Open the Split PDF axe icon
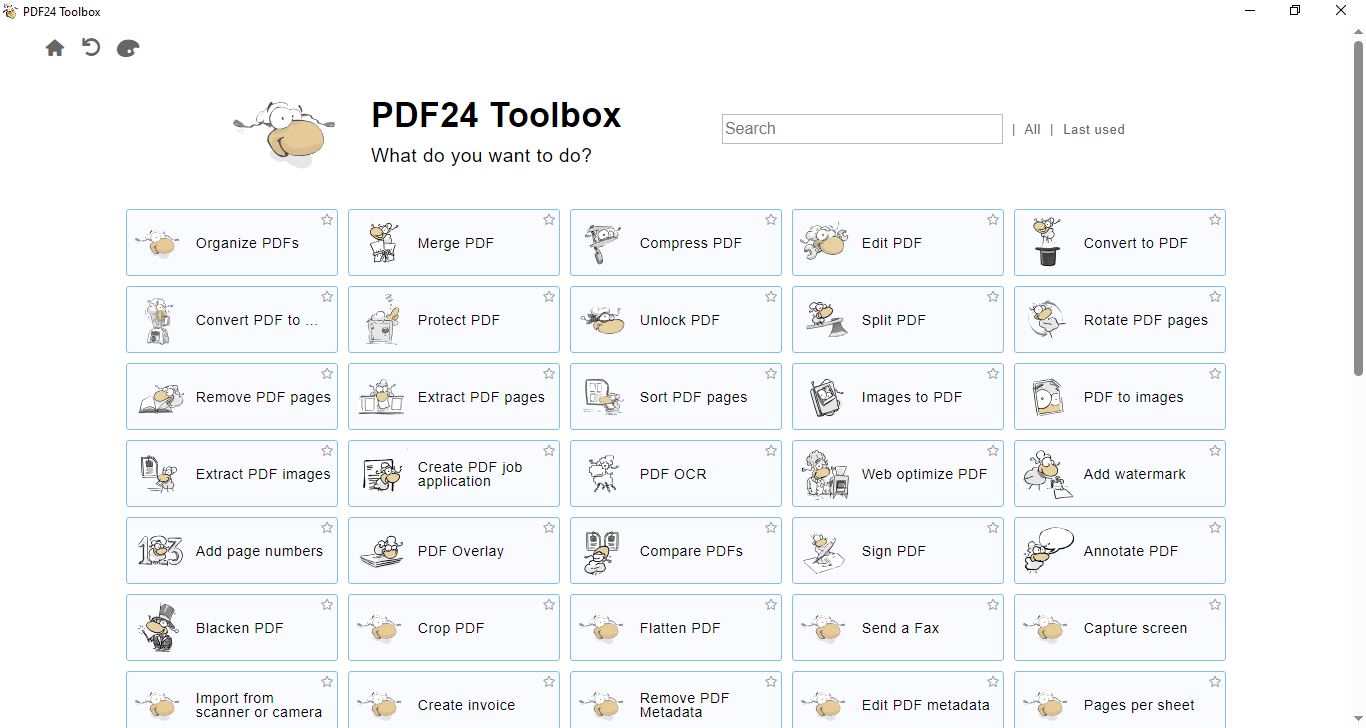Screen dimensions: 1366x728 coord(826,320)
